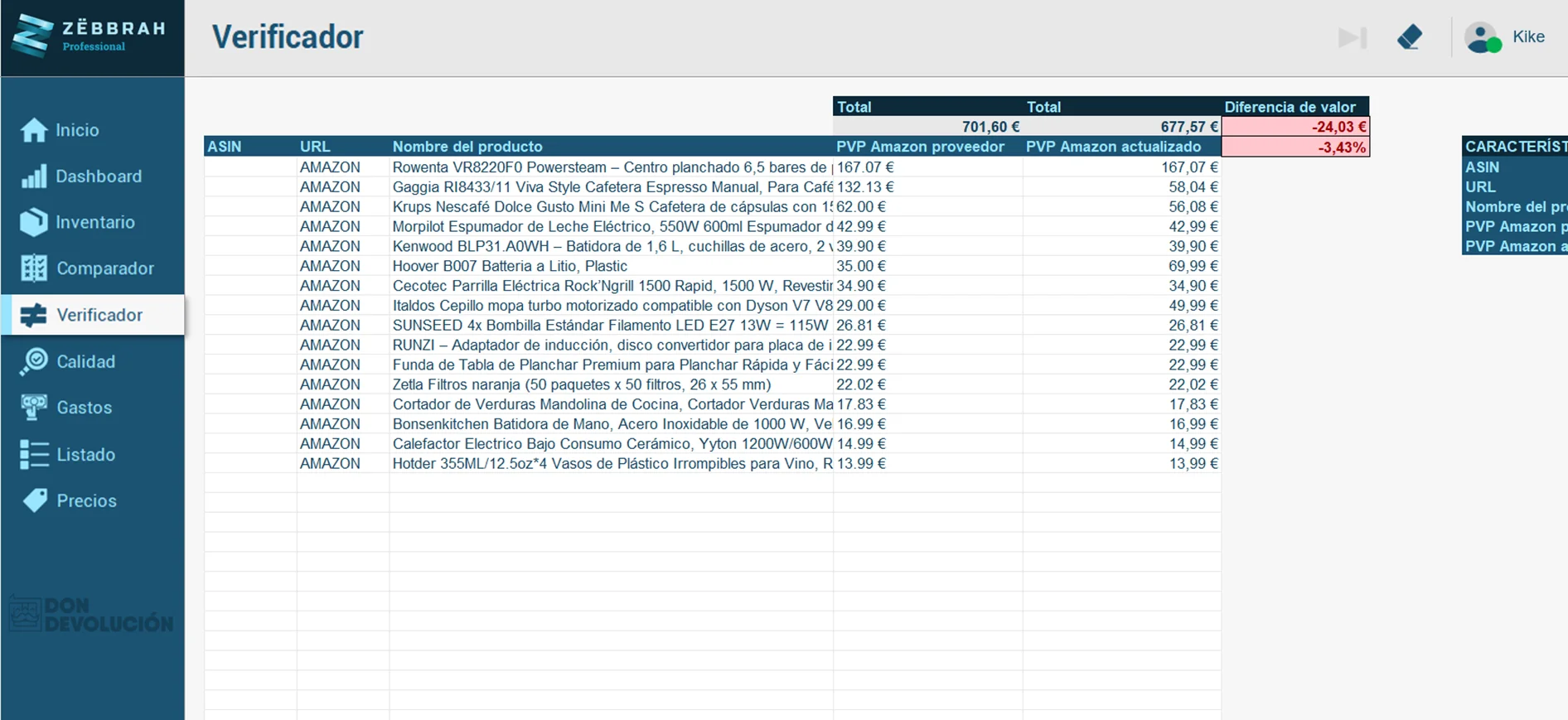The width and height of the screenshot is (1568, 720).
Task: Navigate to Inventario section
Action: point(95,222)
